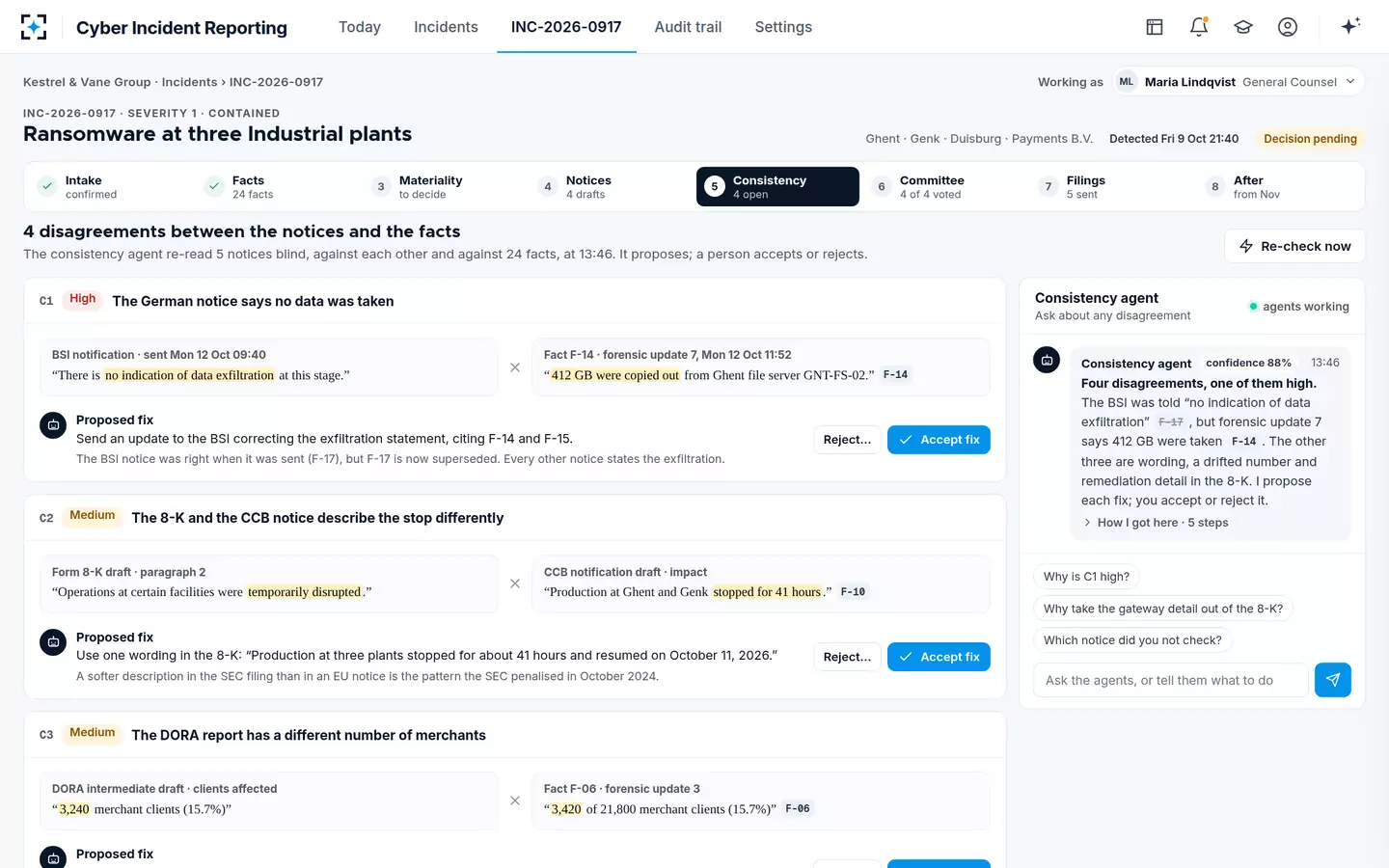Viewport: 1389px width, 868px height.
Task: Click the Cyber Incident Reporting logo icon
Action: click(x=34, y=27)
